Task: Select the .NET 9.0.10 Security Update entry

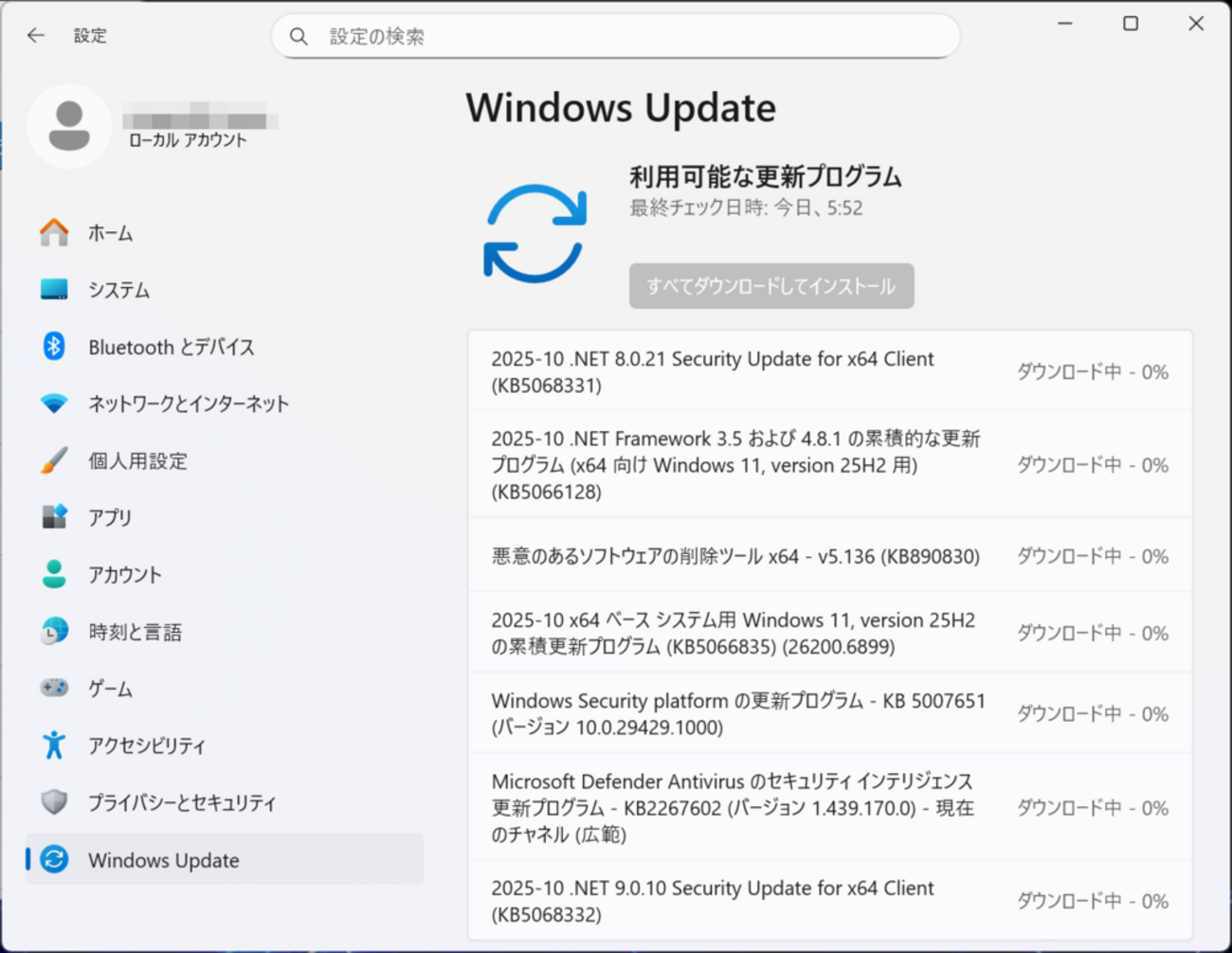Action: tap(830, 901)
